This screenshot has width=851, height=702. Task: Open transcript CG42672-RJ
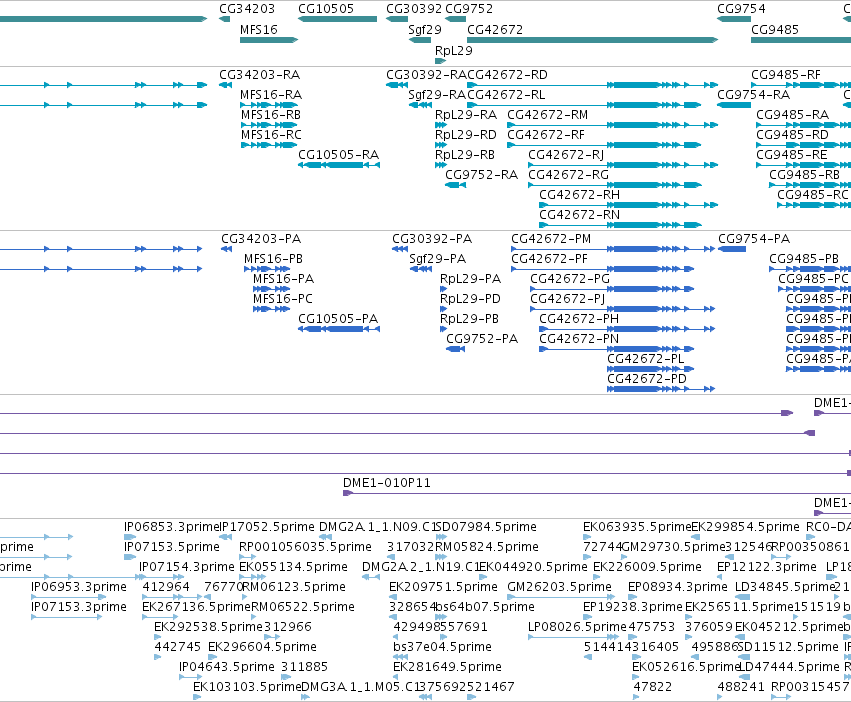click(x=566, y=155)
